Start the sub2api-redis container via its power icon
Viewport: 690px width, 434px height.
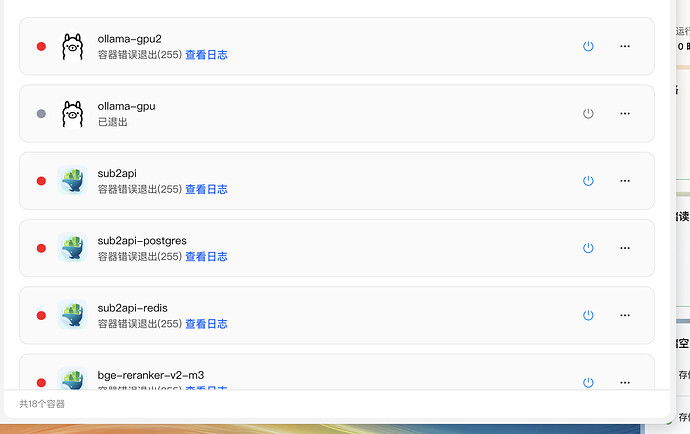(588, 315)
